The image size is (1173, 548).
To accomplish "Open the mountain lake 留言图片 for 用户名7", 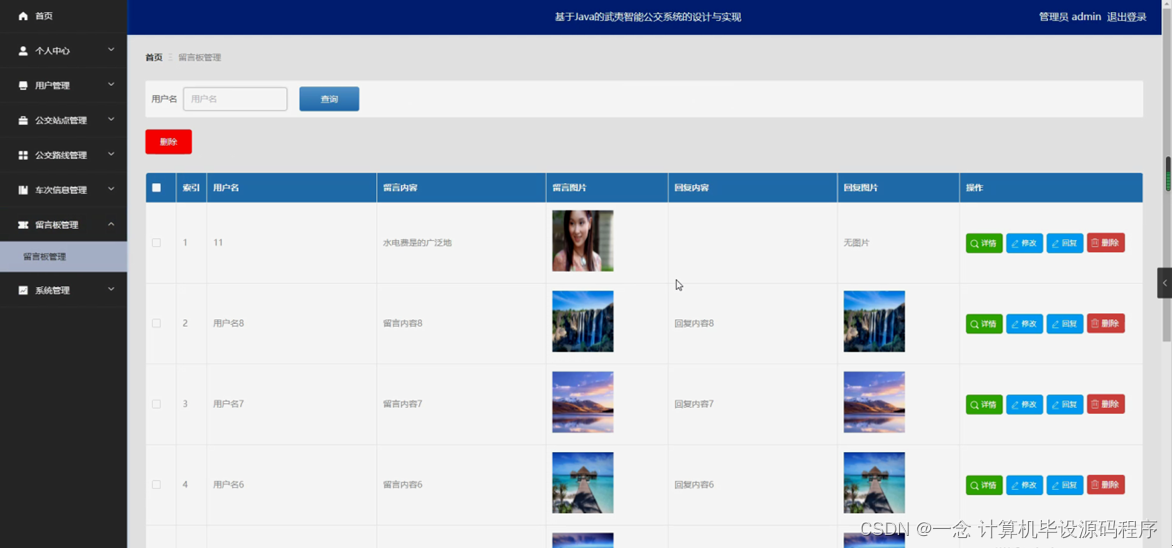I will pyautogui.click(x=583, y=402).
